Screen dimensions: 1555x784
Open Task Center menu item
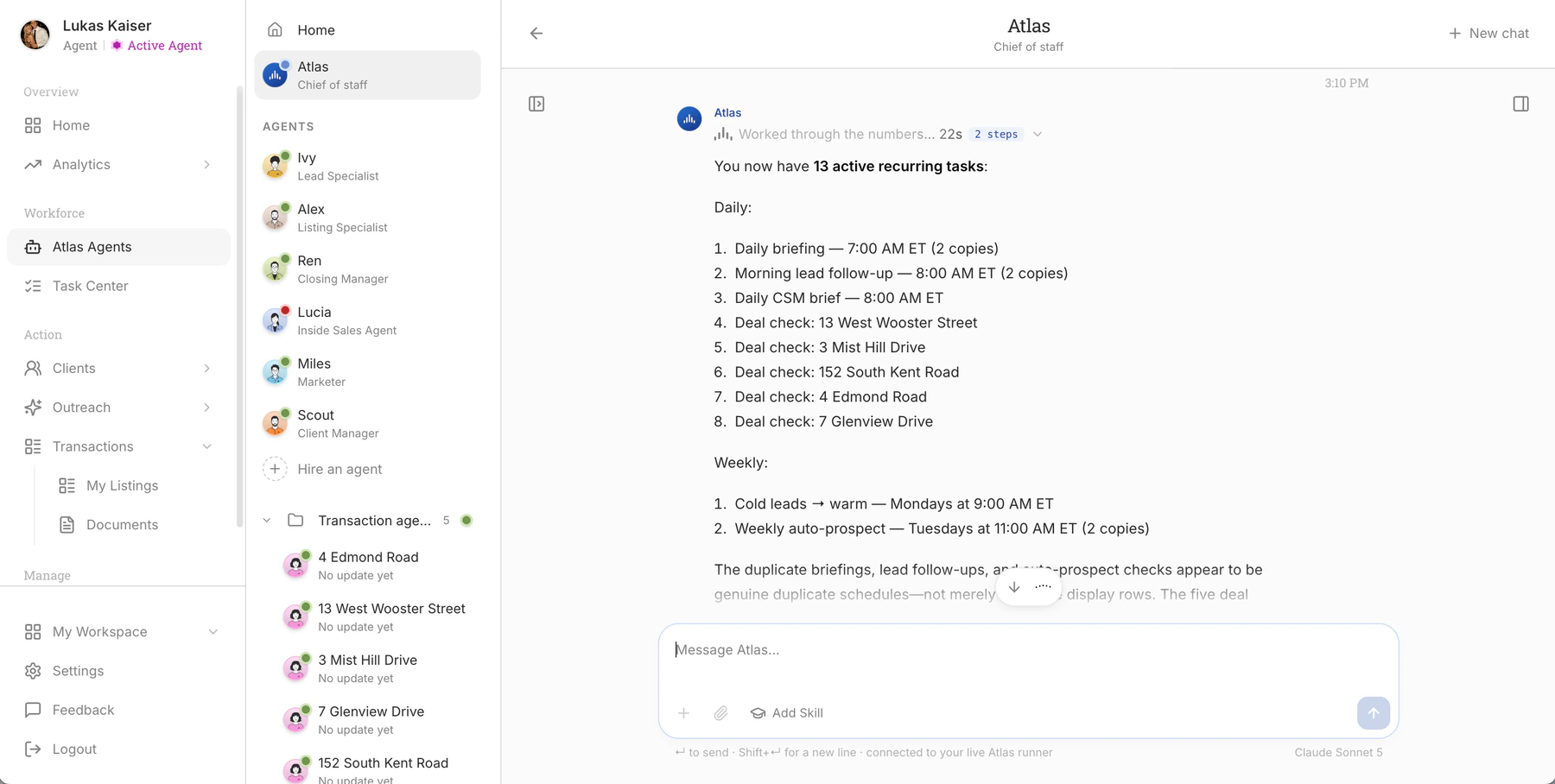tap(119, 286)
